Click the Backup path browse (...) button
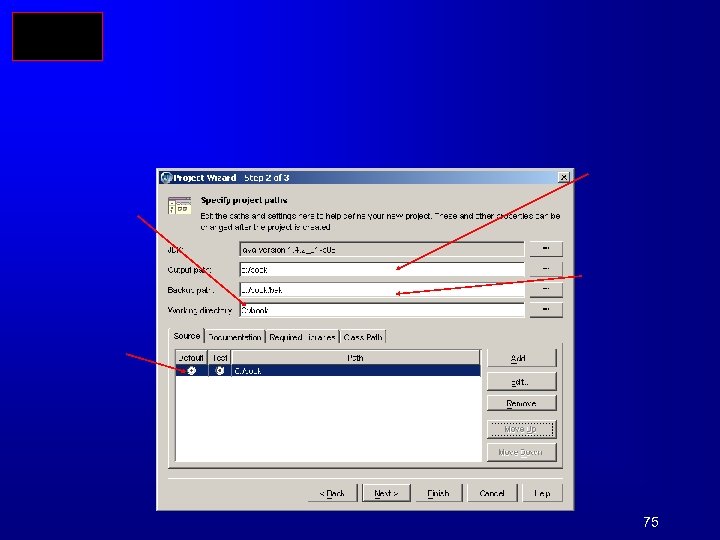The width and height of the screenshot is (720, 540). tap(546, 289)
